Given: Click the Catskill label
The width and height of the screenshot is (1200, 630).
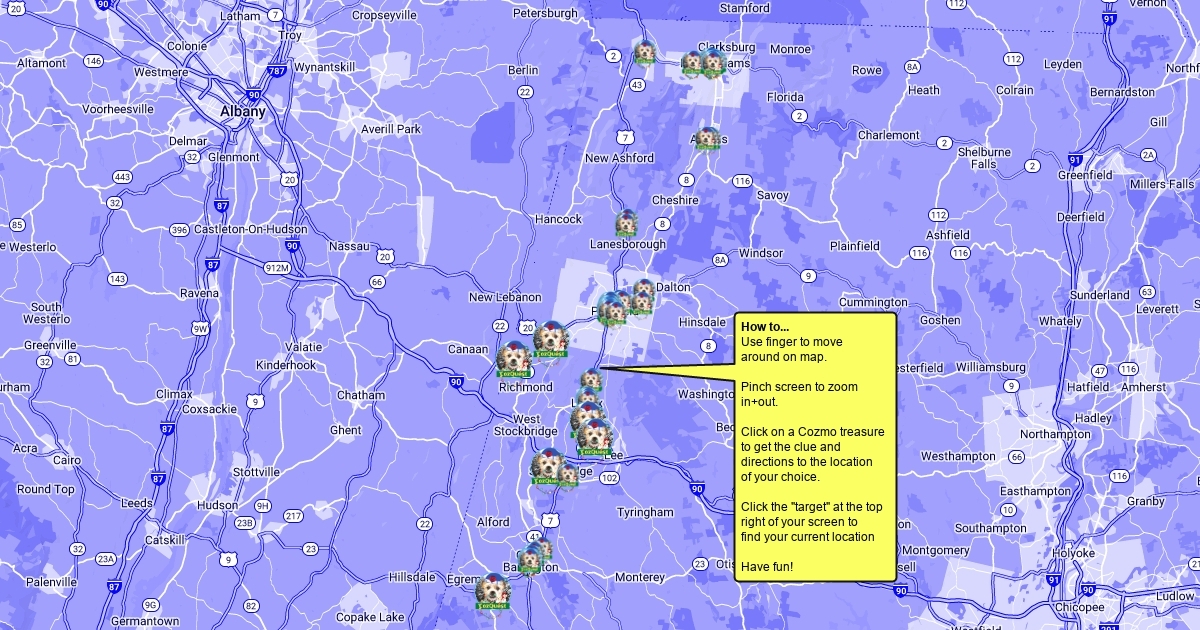Looking at the screenshot, I should (165, 539).
